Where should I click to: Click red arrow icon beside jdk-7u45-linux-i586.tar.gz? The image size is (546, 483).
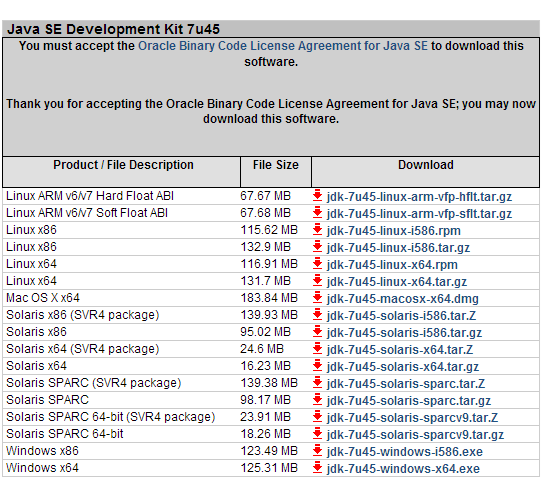point(317,247)
